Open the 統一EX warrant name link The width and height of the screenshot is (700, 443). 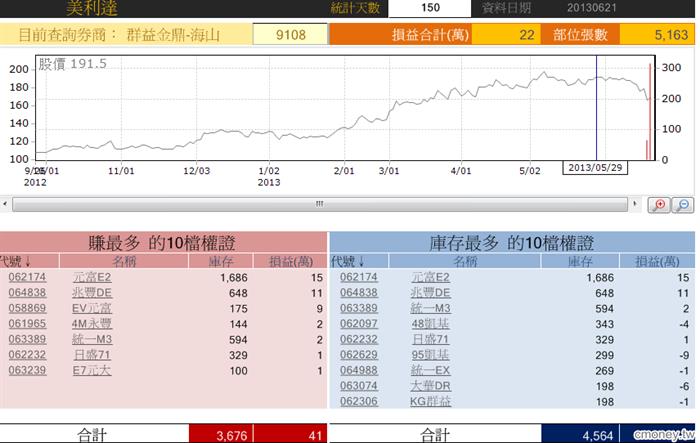click(x=430, y=370)
